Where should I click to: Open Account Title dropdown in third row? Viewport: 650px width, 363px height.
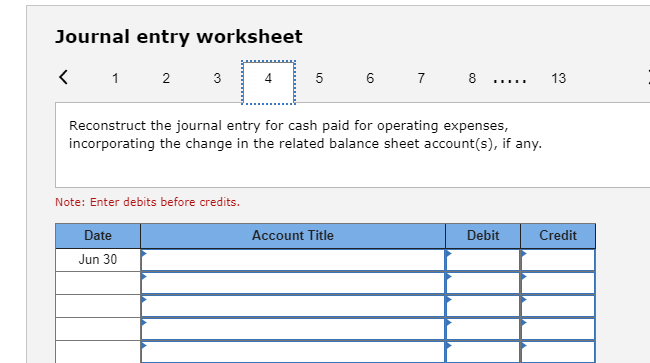coord(293,306)
